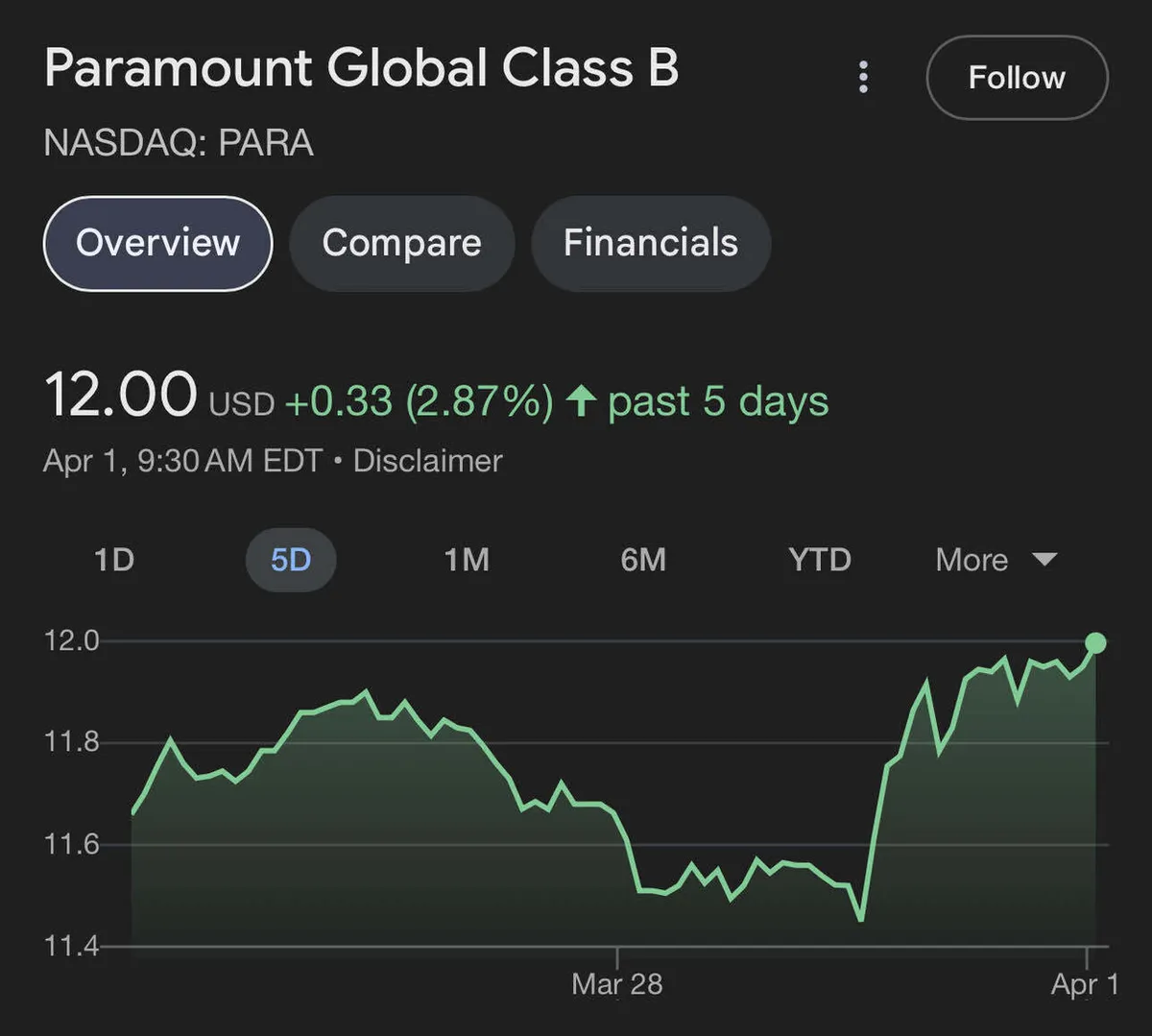Expand the More time range dropdown
This screenshot has height=1036, width=1152.
pyautogui.click(x=996, y=560)
